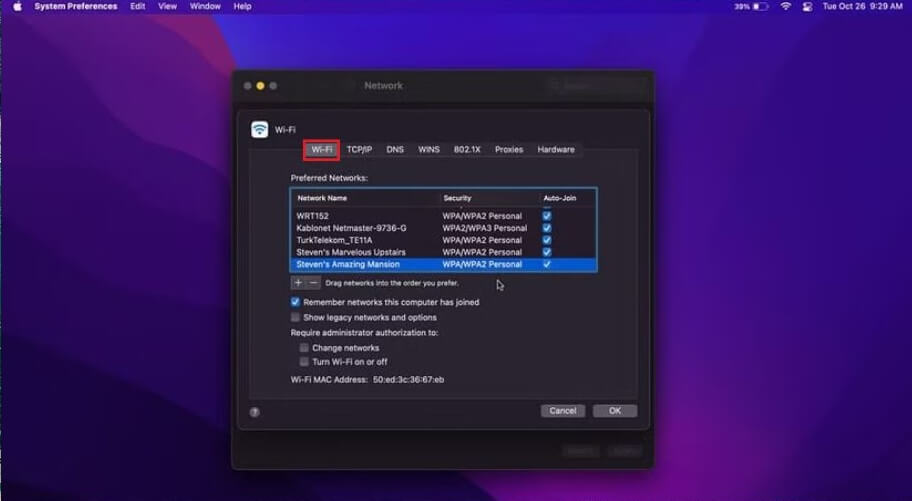Select the Kablonet Netmaster-9736-G network
The image size is (912, 501).
[x=443, y=228]
